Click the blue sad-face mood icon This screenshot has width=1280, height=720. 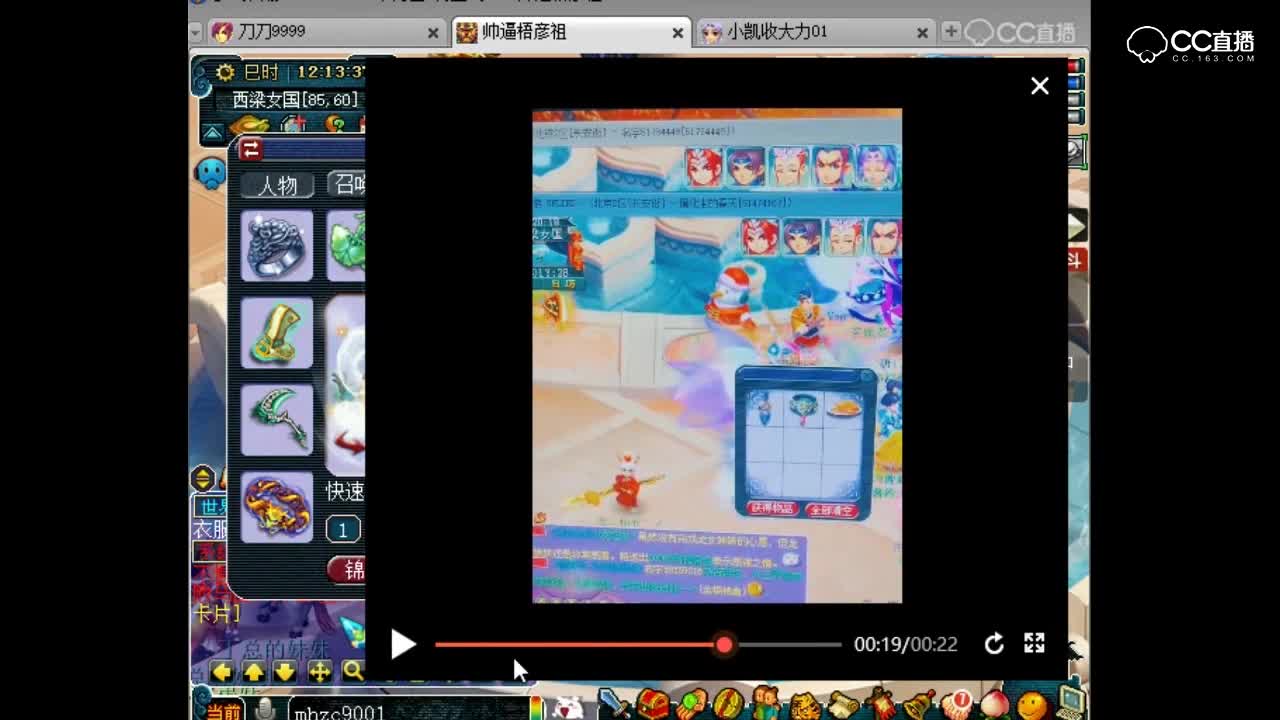point(211,173)
